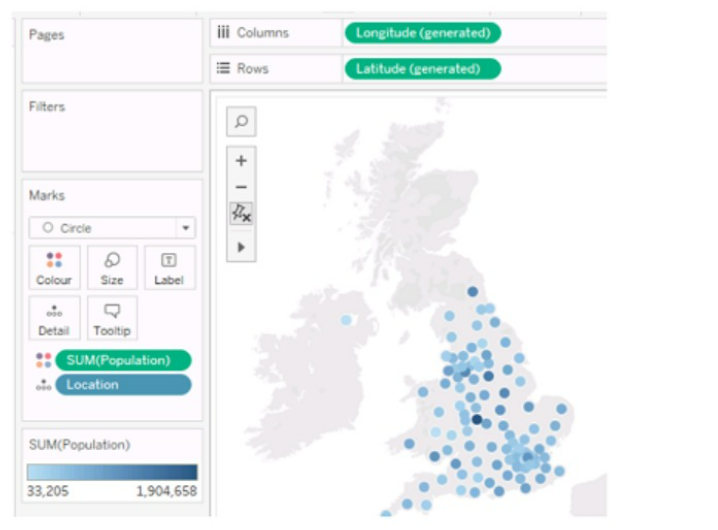Screen dimensions: 718x530
Task: Select the Location detail pill
Action: pyautogui.click(x=123, y=385)
